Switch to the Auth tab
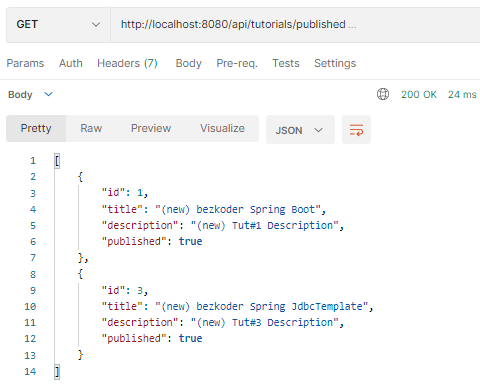 point(71,63)
